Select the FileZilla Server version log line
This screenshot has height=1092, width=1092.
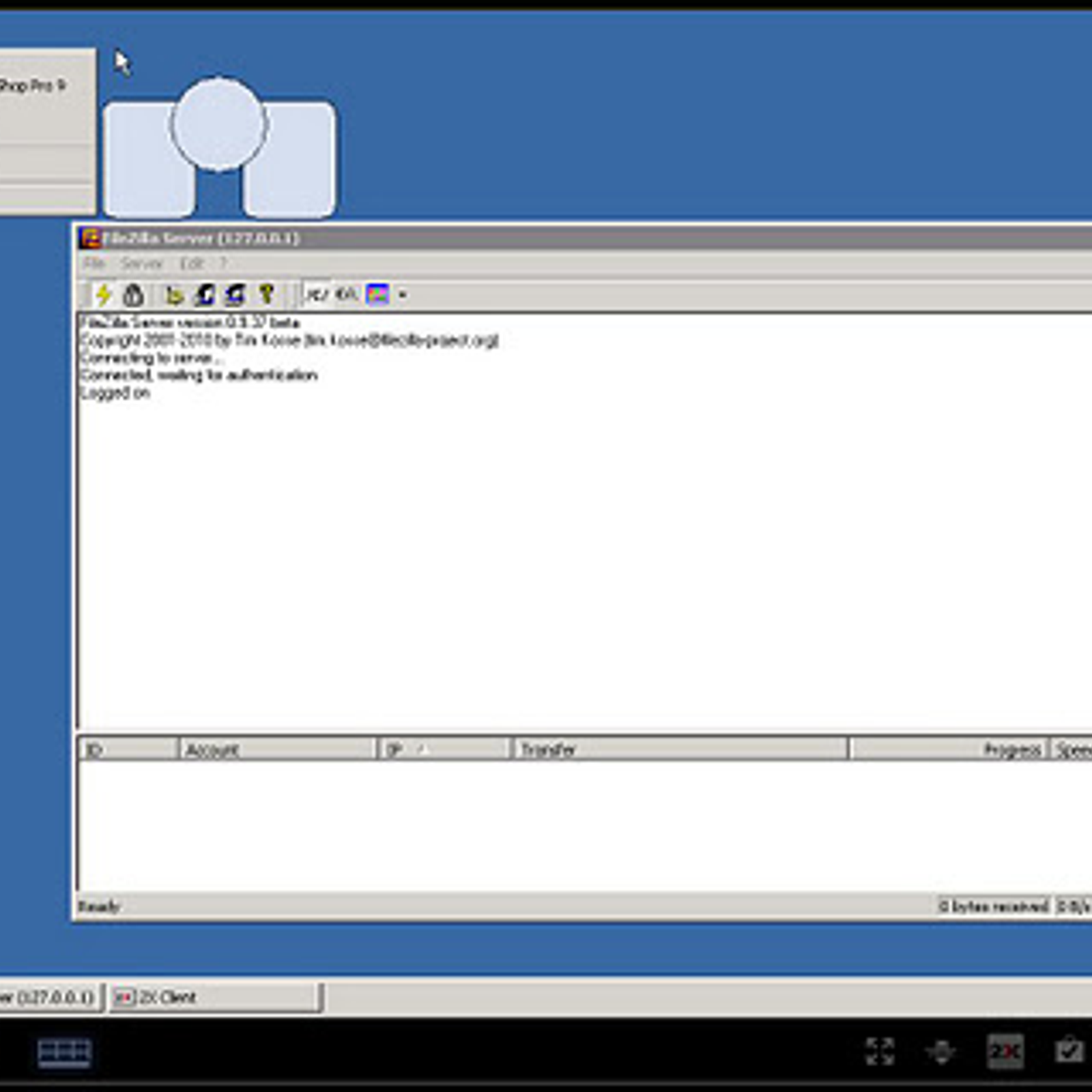(x=190, y=322)
